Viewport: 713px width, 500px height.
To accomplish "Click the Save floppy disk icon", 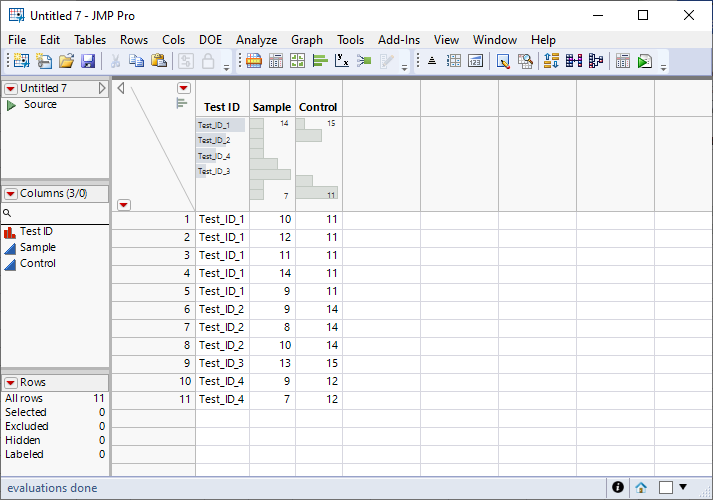I will (x=88, y=60).
